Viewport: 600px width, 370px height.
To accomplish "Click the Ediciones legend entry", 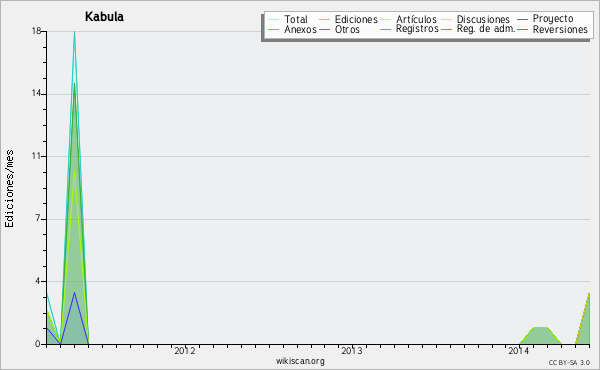I will click(x=356, y=19).
